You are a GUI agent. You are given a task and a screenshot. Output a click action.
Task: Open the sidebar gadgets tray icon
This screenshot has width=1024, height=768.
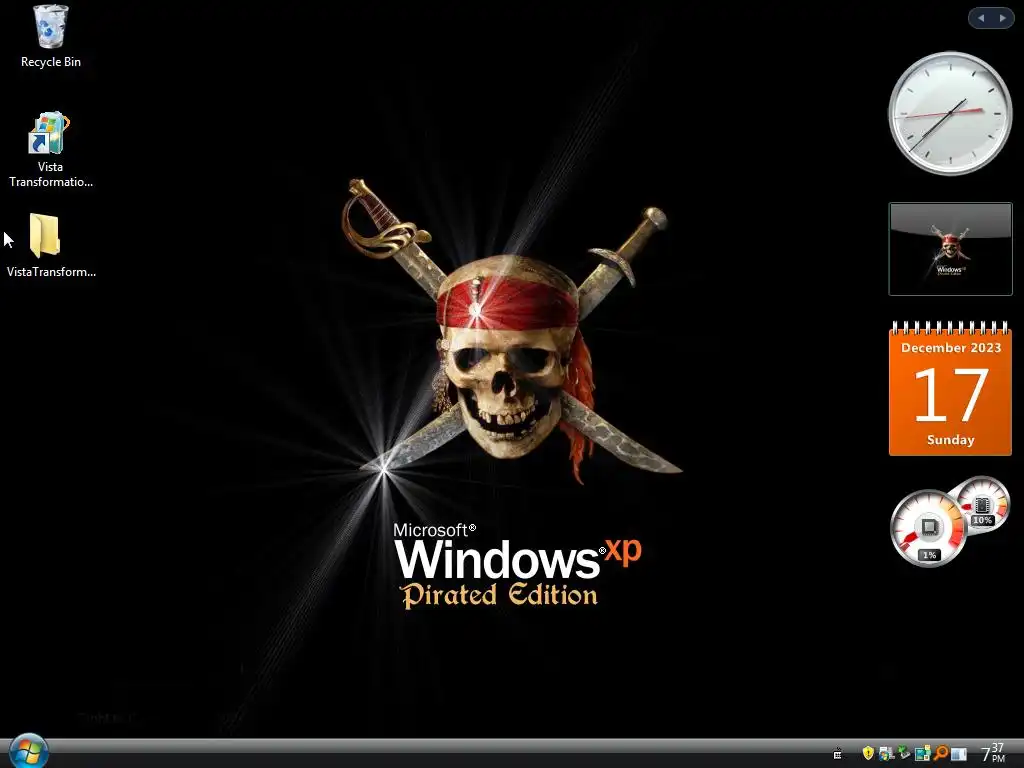tap(923, 753)
